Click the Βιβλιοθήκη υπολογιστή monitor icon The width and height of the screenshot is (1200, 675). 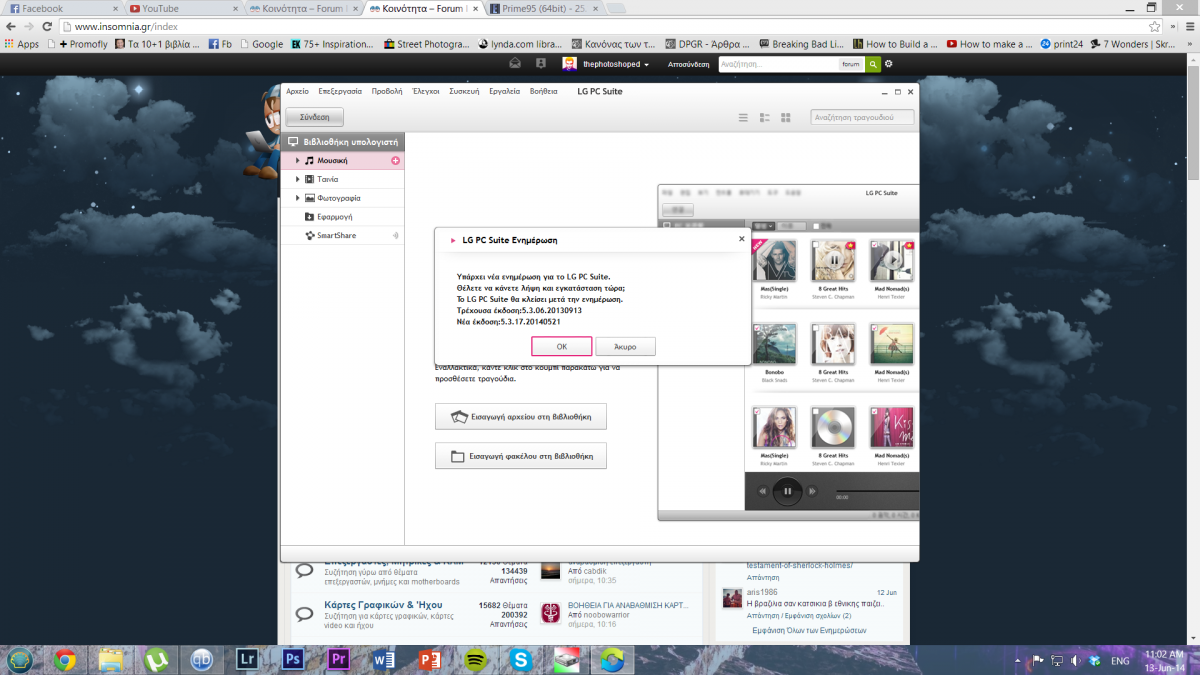pos(293,142)
